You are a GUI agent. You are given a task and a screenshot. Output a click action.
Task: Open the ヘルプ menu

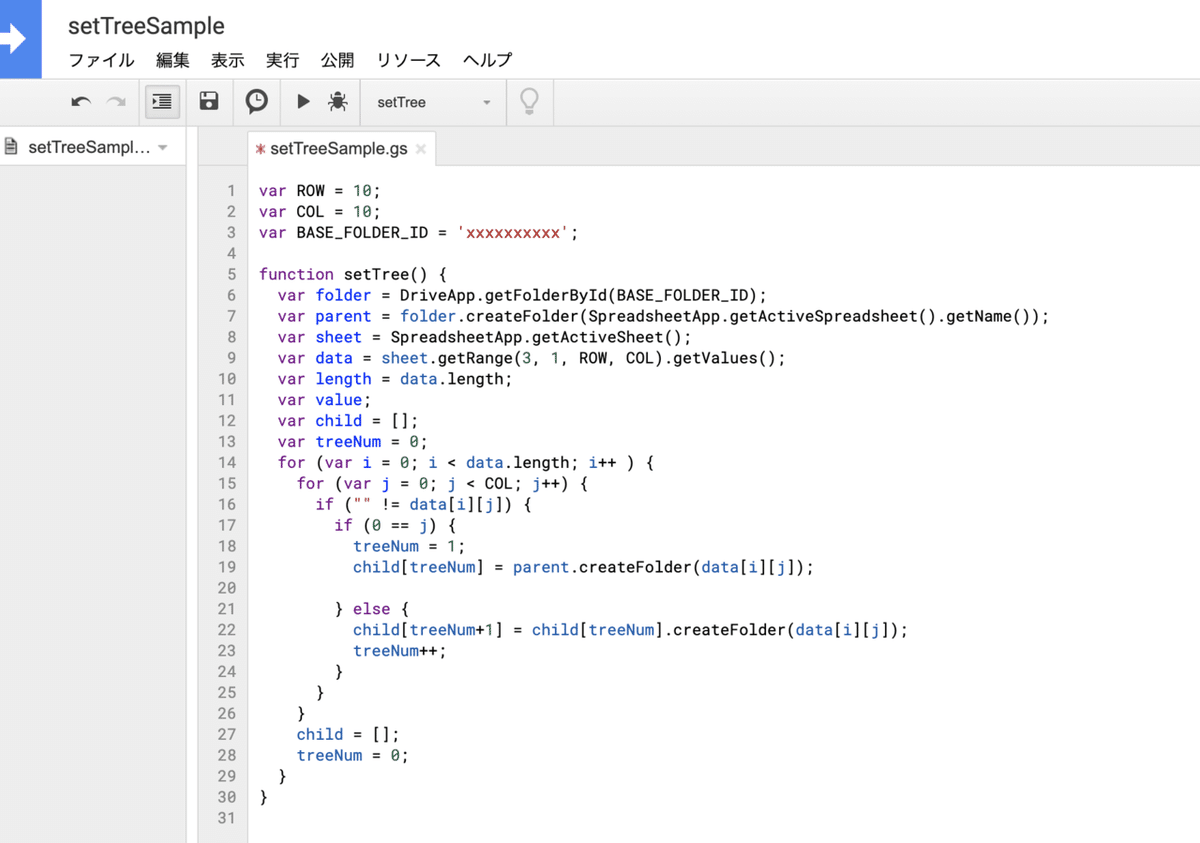pyautogui.click(x=488, y=60)
